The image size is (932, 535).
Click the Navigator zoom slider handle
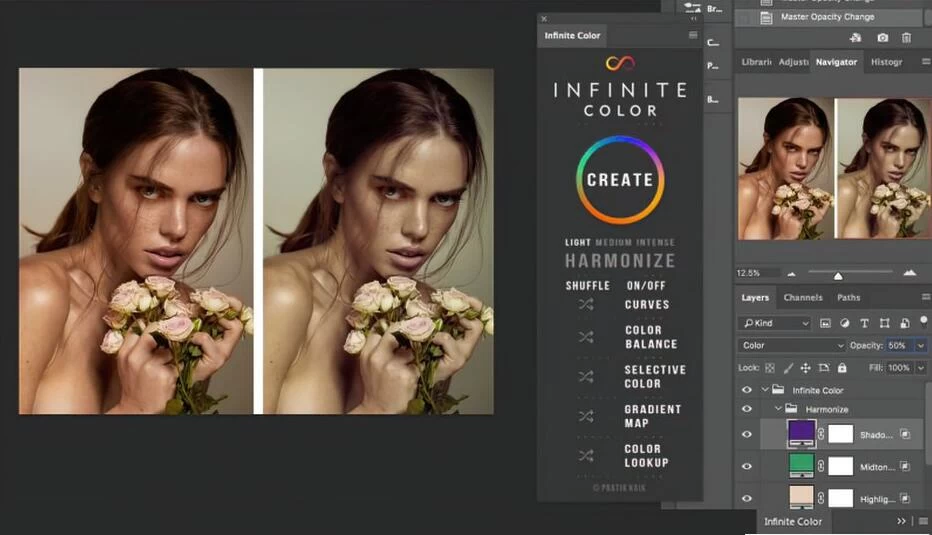point(838,276)
